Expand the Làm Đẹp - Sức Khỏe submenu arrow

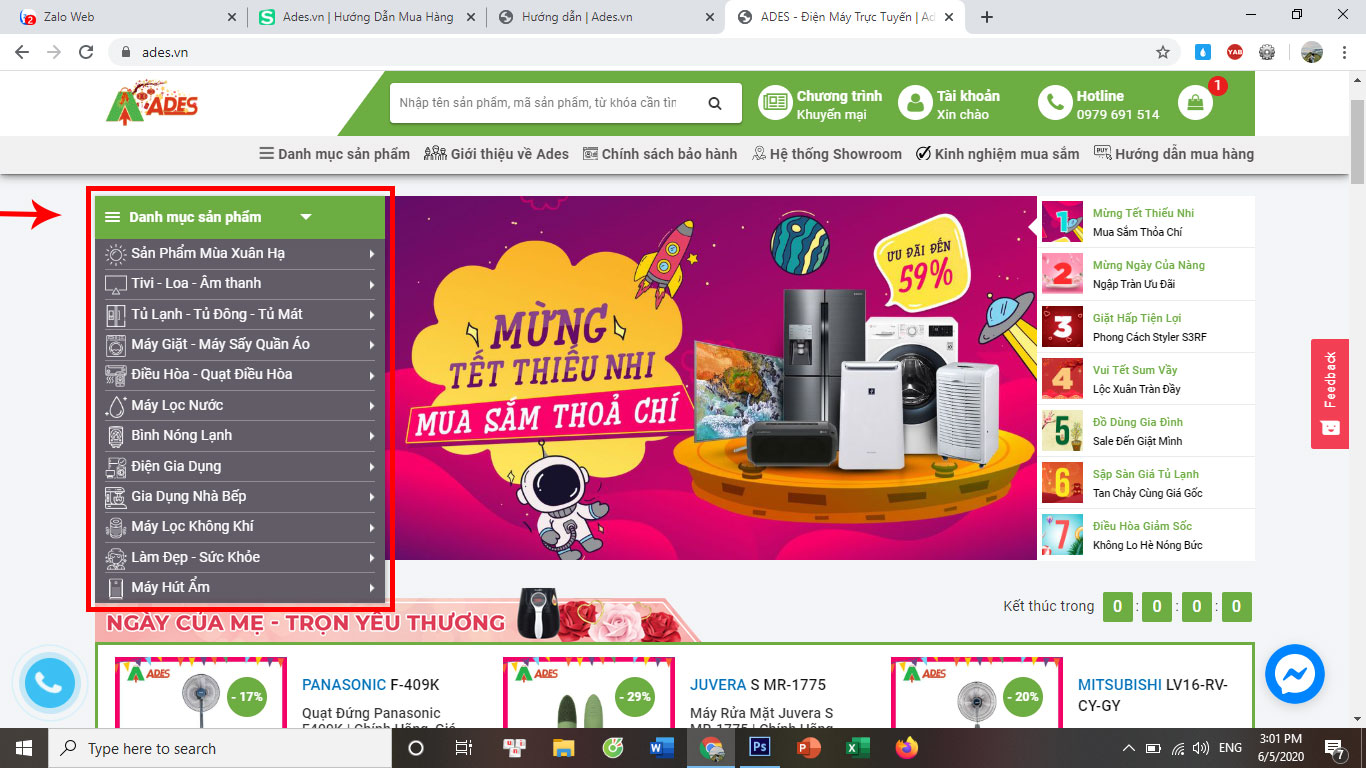pos(371,557)
